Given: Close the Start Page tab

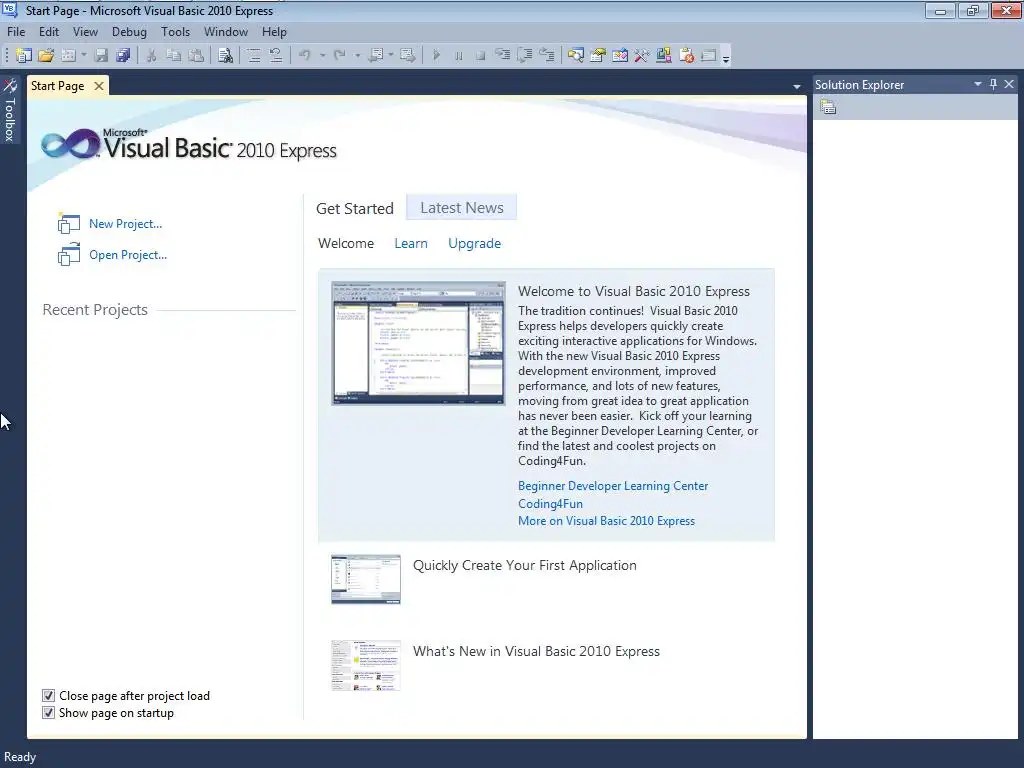Looking at the screenshot, I should [99, 86].
